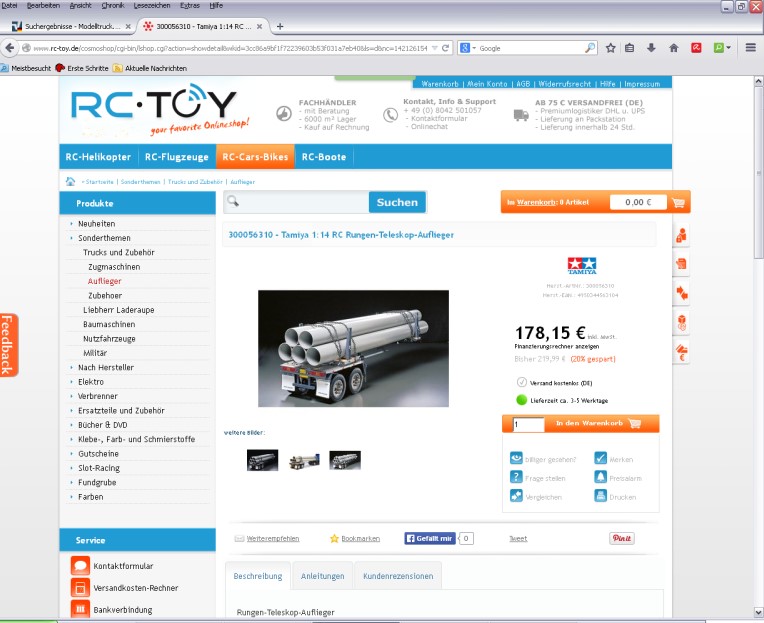764x623 pixels.
Task: Select the second product thumbnail image
Action: point(304,460)
